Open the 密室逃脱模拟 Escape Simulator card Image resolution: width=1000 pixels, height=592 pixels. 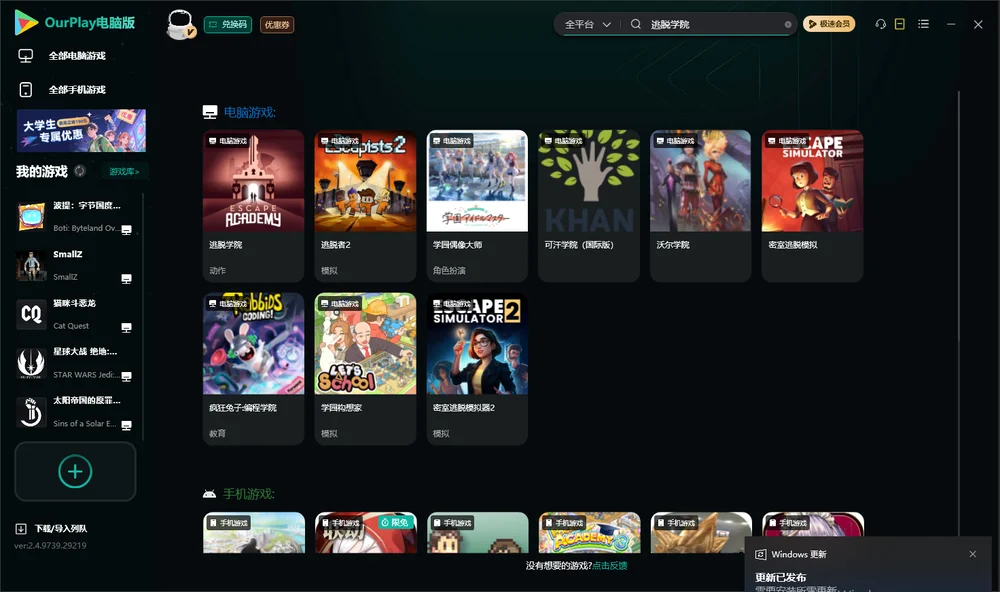812,205
